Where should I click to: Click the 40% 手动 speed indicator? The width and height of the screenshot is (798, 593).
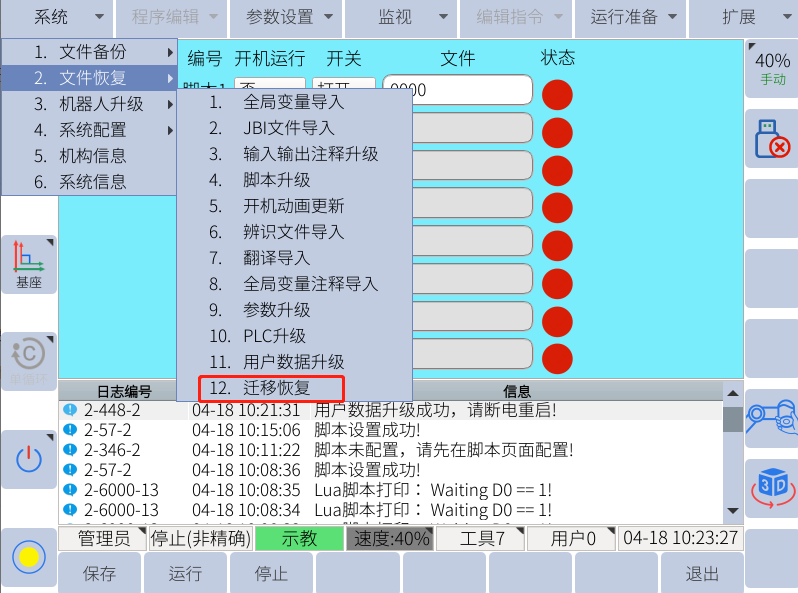click(771, 67)
